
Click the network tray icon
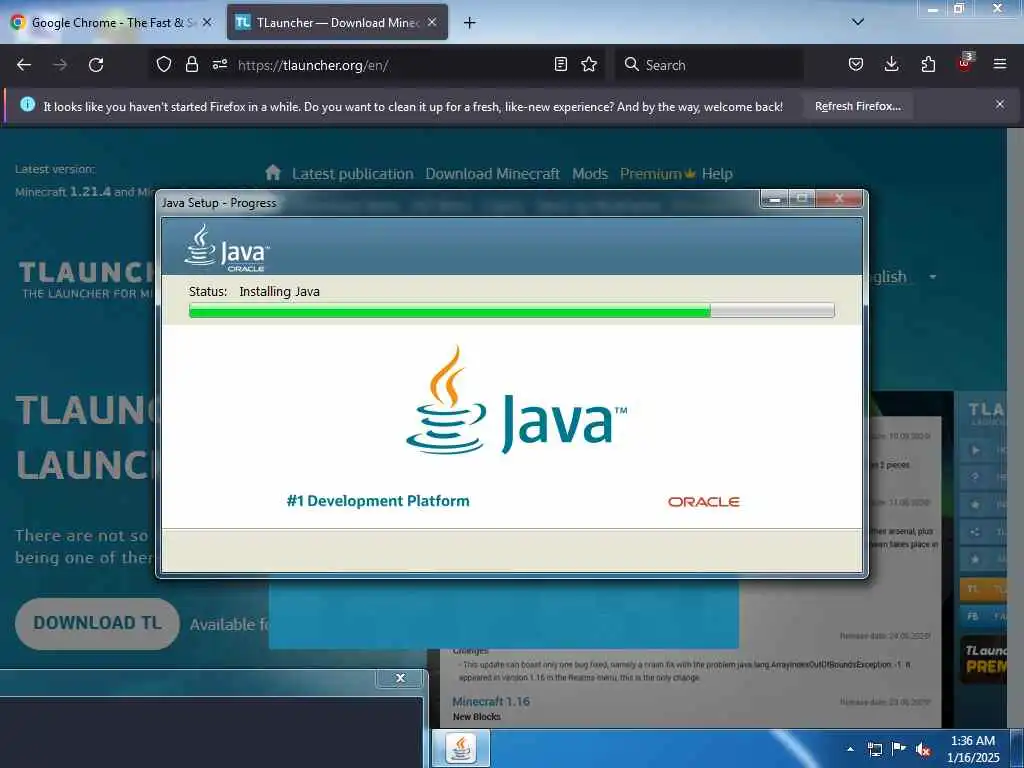[x=874, y=749]
